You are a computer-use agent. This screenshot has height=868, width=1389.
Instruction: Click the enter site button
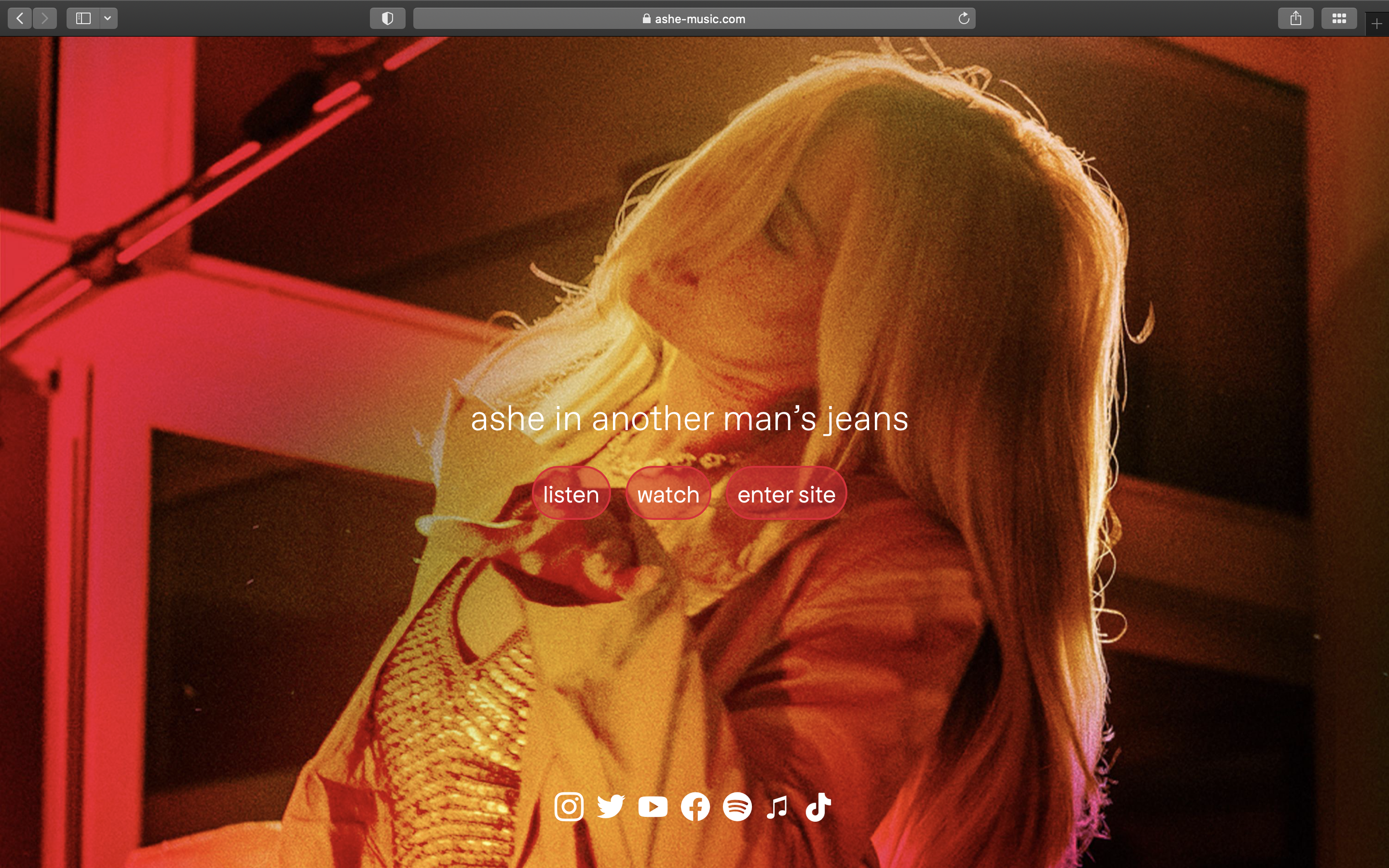tap(786, 494)
